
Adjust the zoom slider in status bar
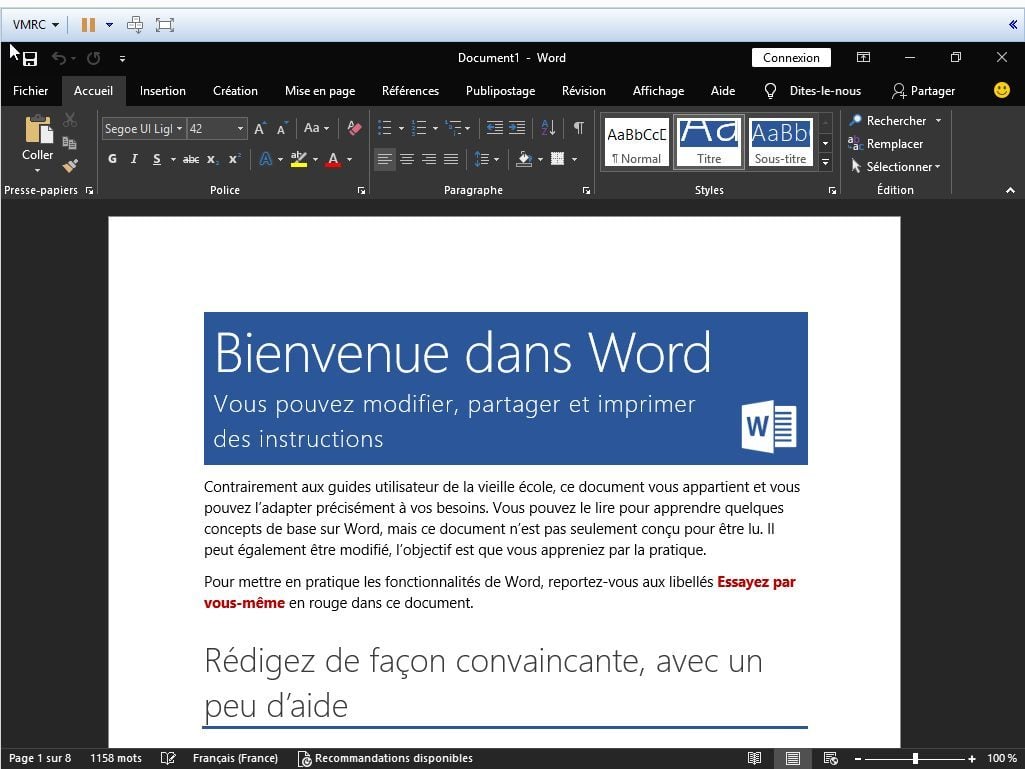click(915, 759)
